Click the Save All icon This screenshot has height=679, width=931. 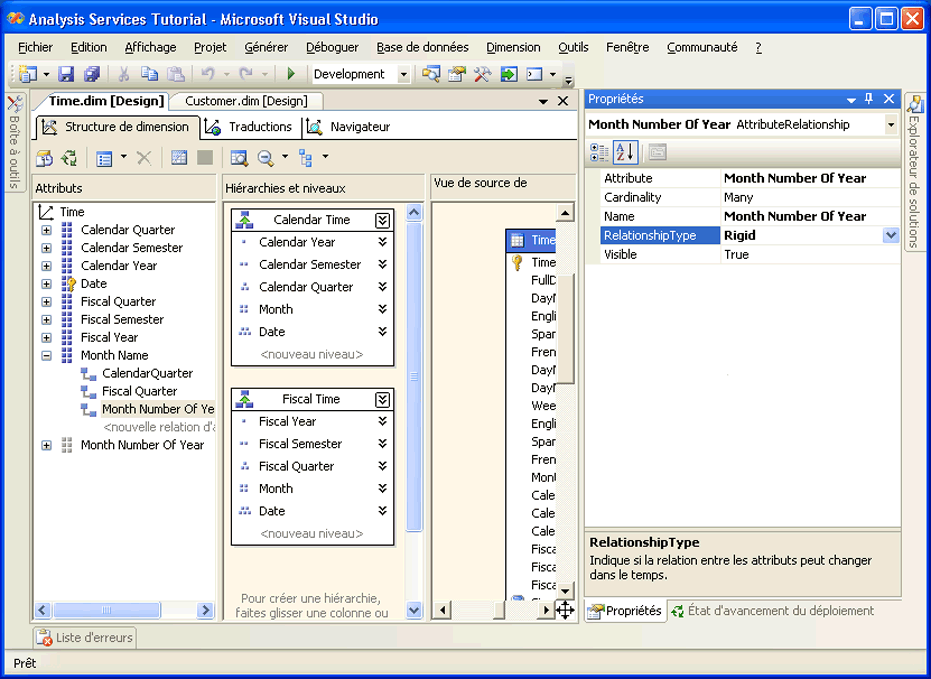pyautogui.click(x=92, y=74)
